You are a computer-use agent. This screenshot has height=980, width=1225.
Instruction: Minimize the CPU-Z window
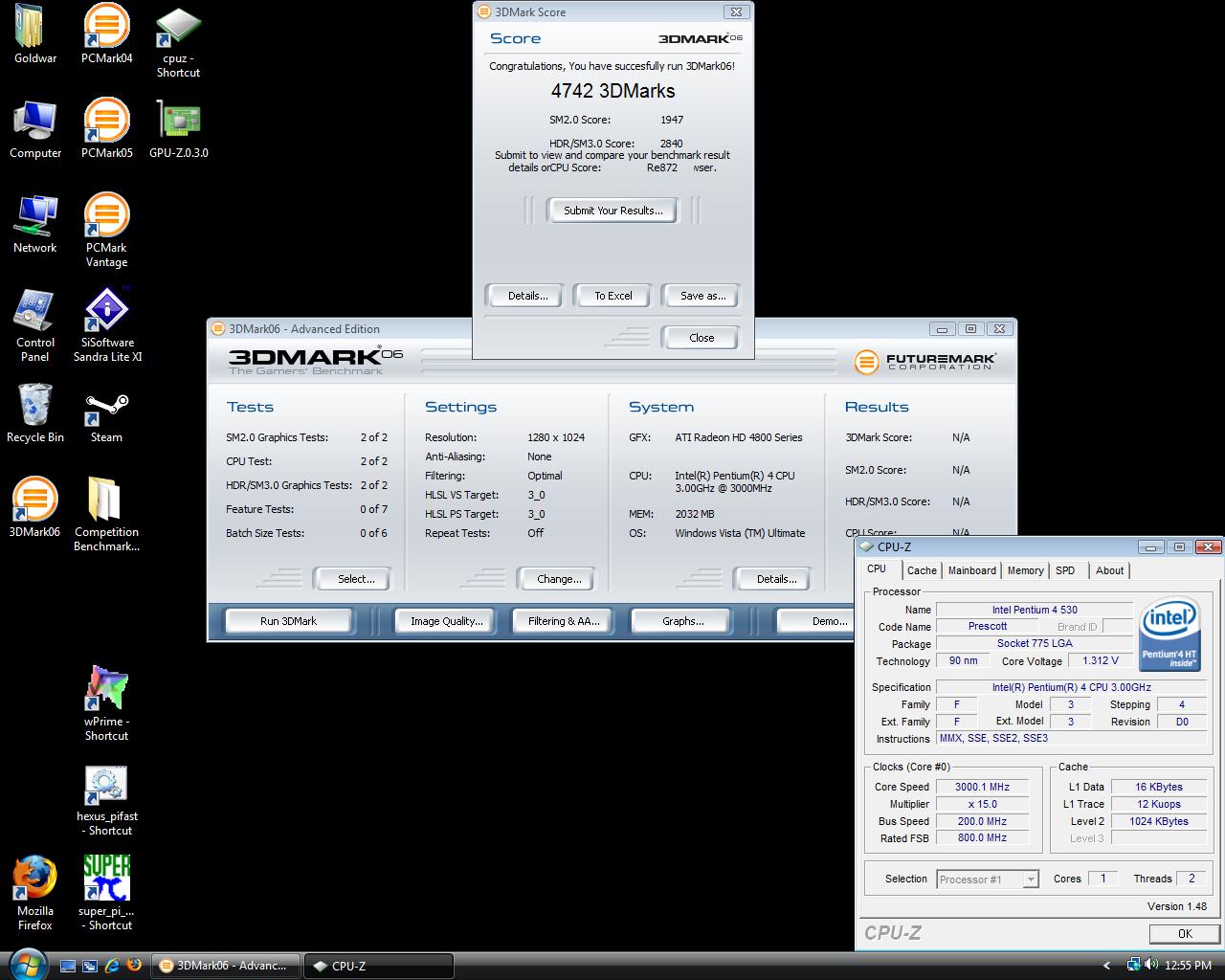1151,546
